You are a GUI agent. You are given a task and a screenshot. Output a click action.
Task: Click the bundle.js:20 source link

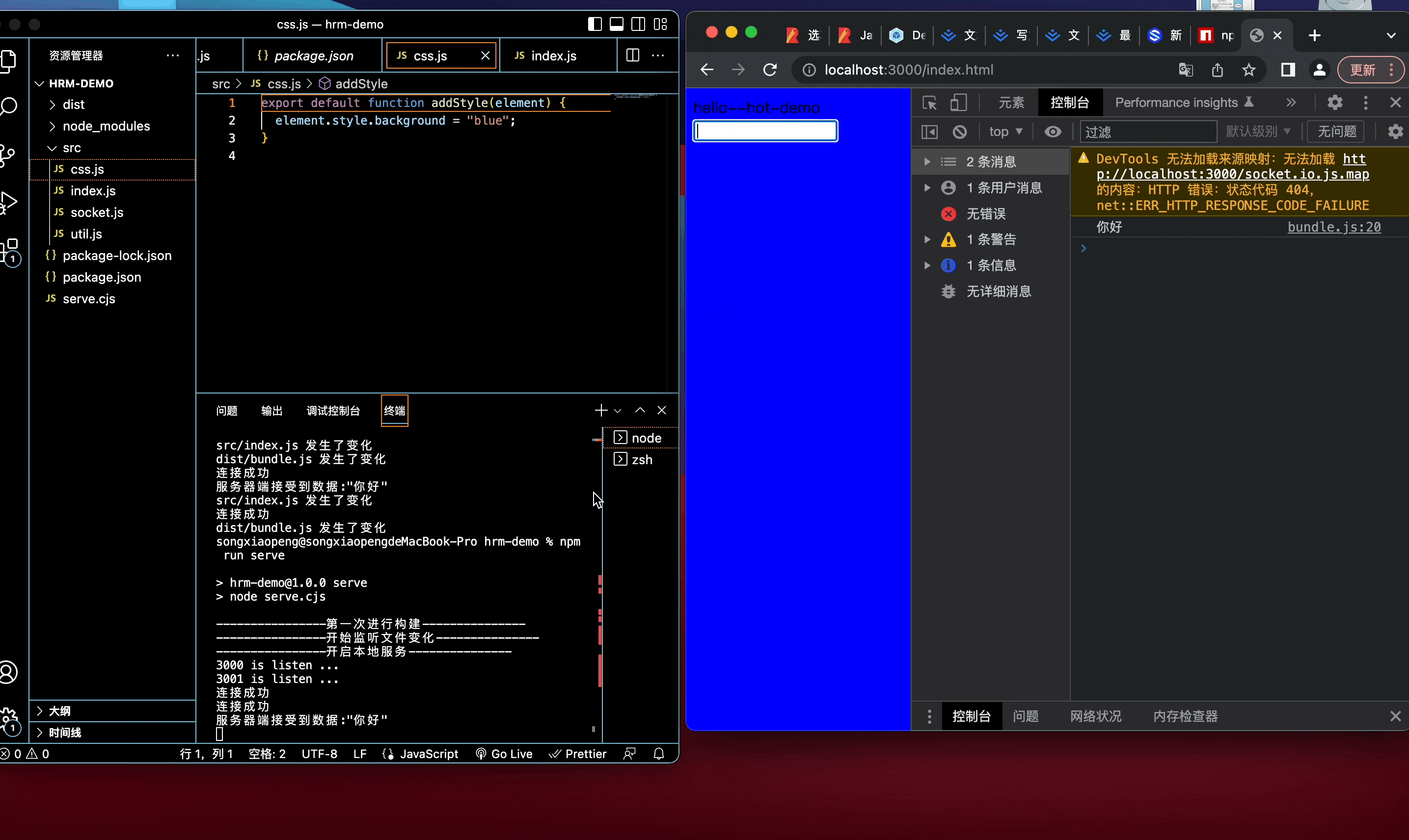pyautogui.click(x=1334, y=227)
